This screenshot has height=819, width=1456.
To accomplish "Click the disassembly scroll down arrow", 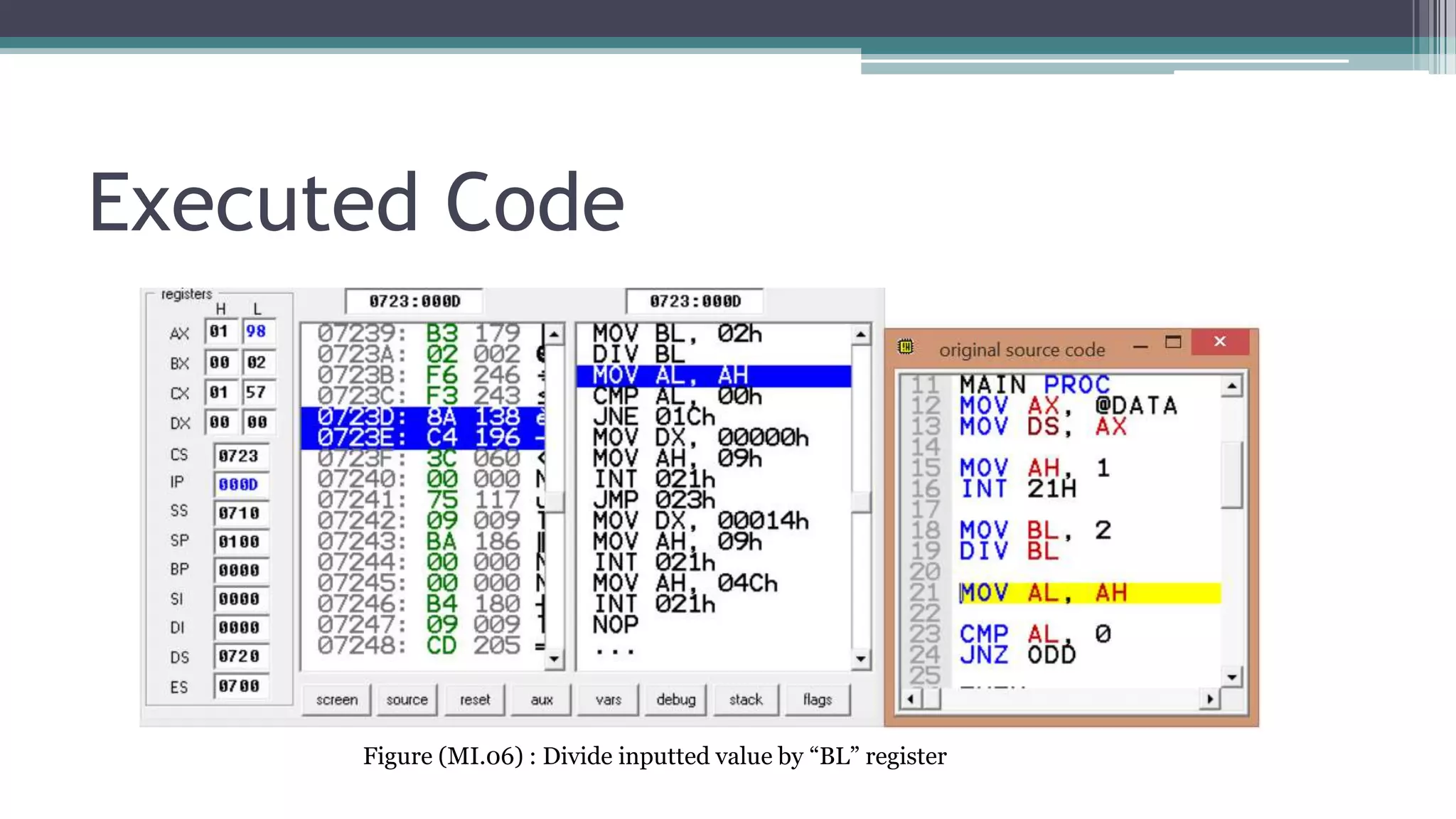I will pyautogui.click(x=861, y=659).
